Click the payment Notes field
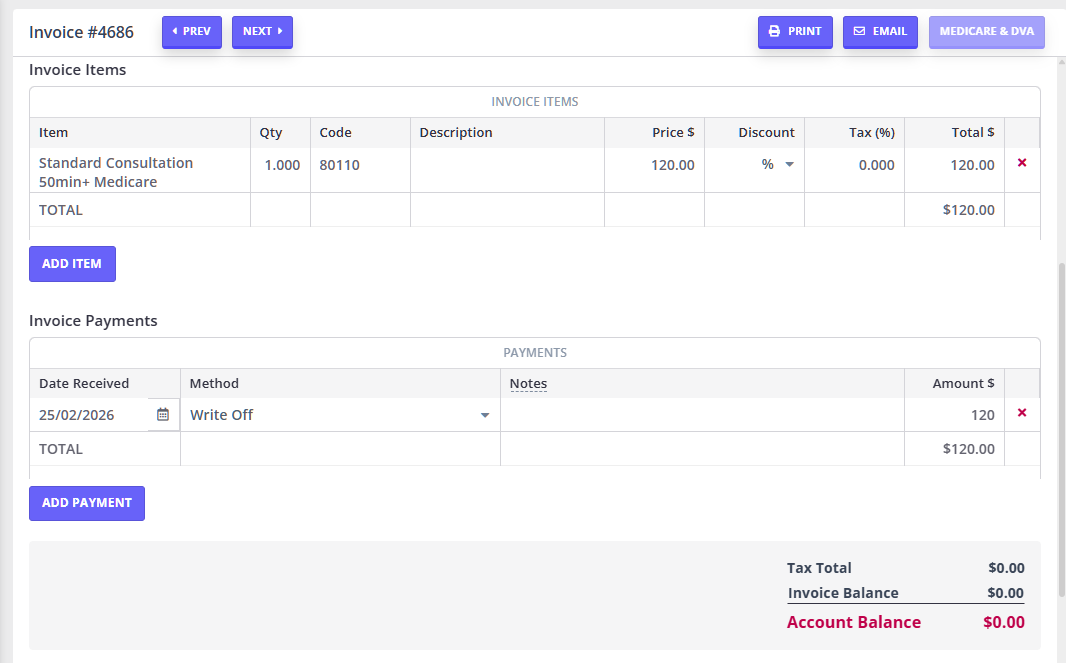This screenshot has height=663, width=1066. coord(701,415)
